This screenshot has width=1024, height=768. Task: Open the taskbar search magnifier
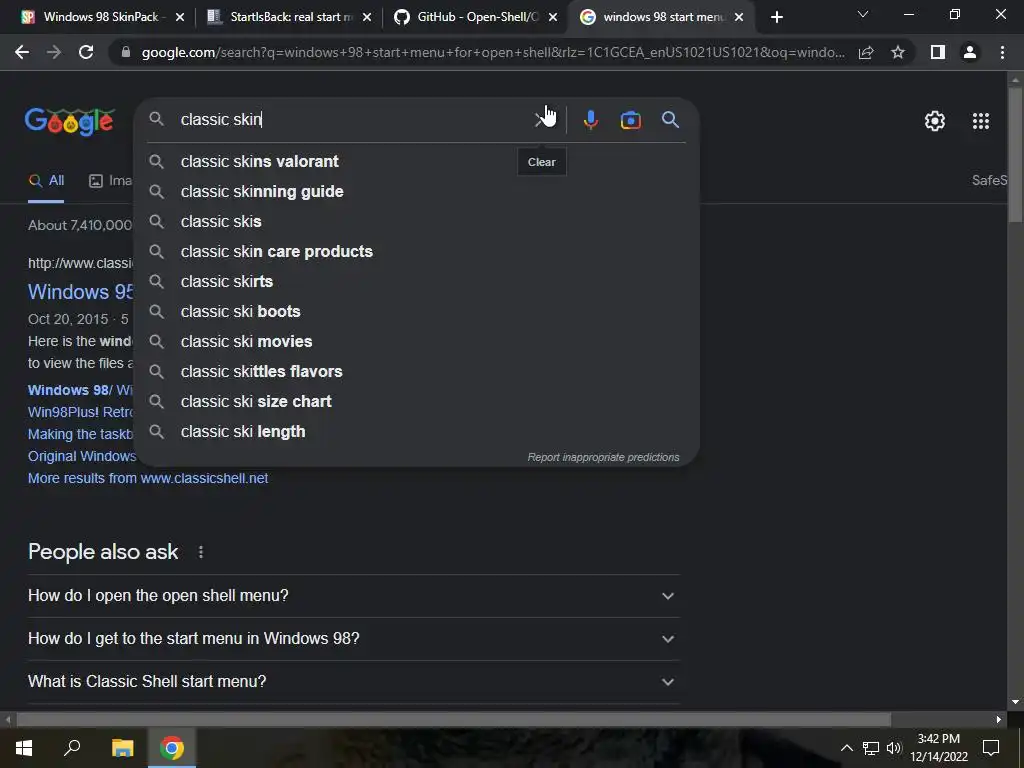tap(72, 747)
